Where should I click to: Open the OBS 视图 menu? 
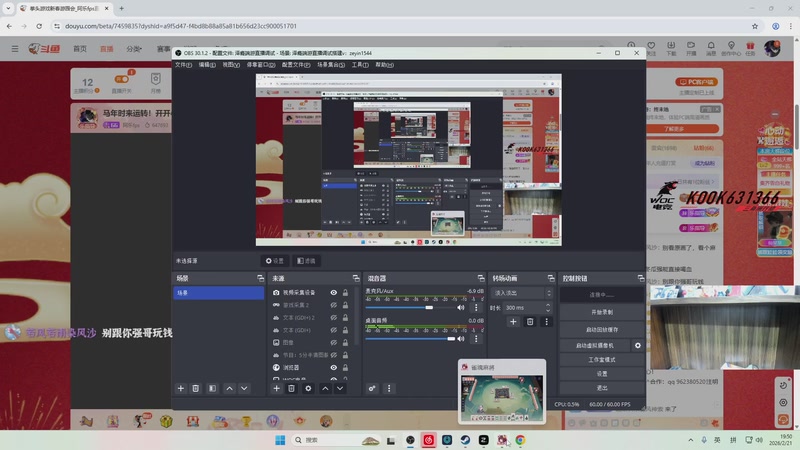[x=231, y=65]
